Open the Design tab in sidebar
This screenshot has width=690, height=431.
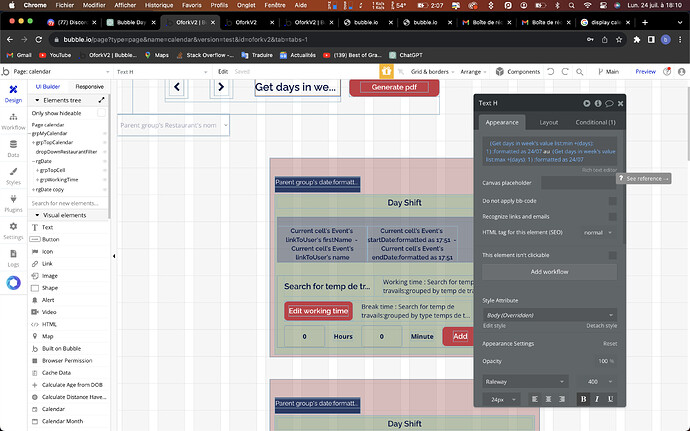pyautogui.click(x=13, y=94)
